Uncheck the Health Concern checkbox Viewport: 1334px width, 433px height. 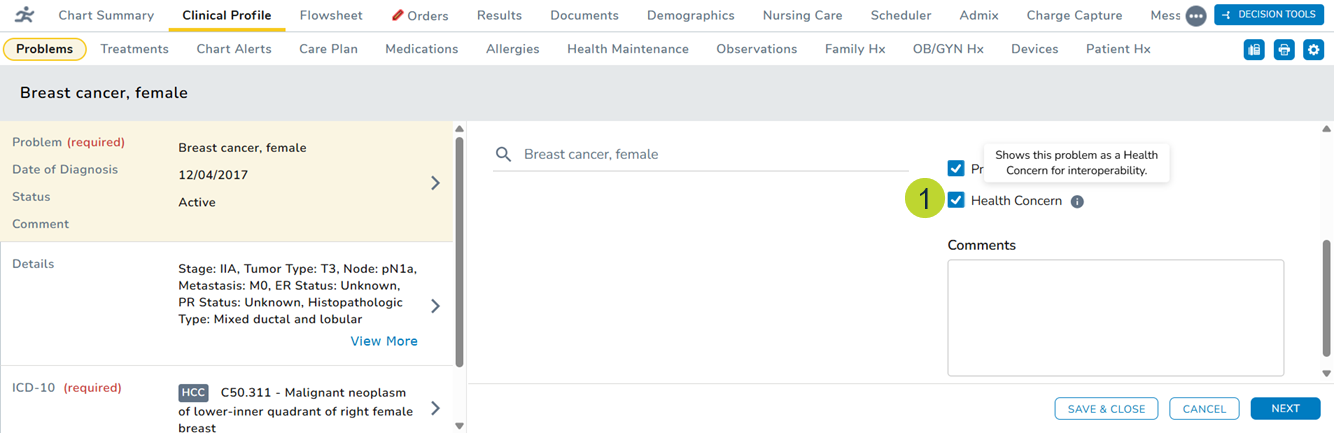point(956,200)
